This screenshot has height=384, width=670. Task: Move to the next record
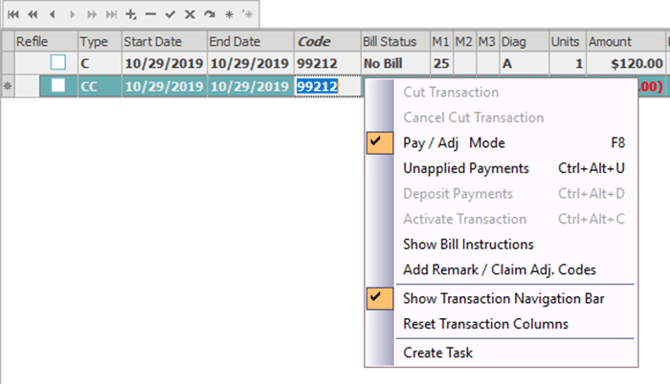[x=72, y=15]
